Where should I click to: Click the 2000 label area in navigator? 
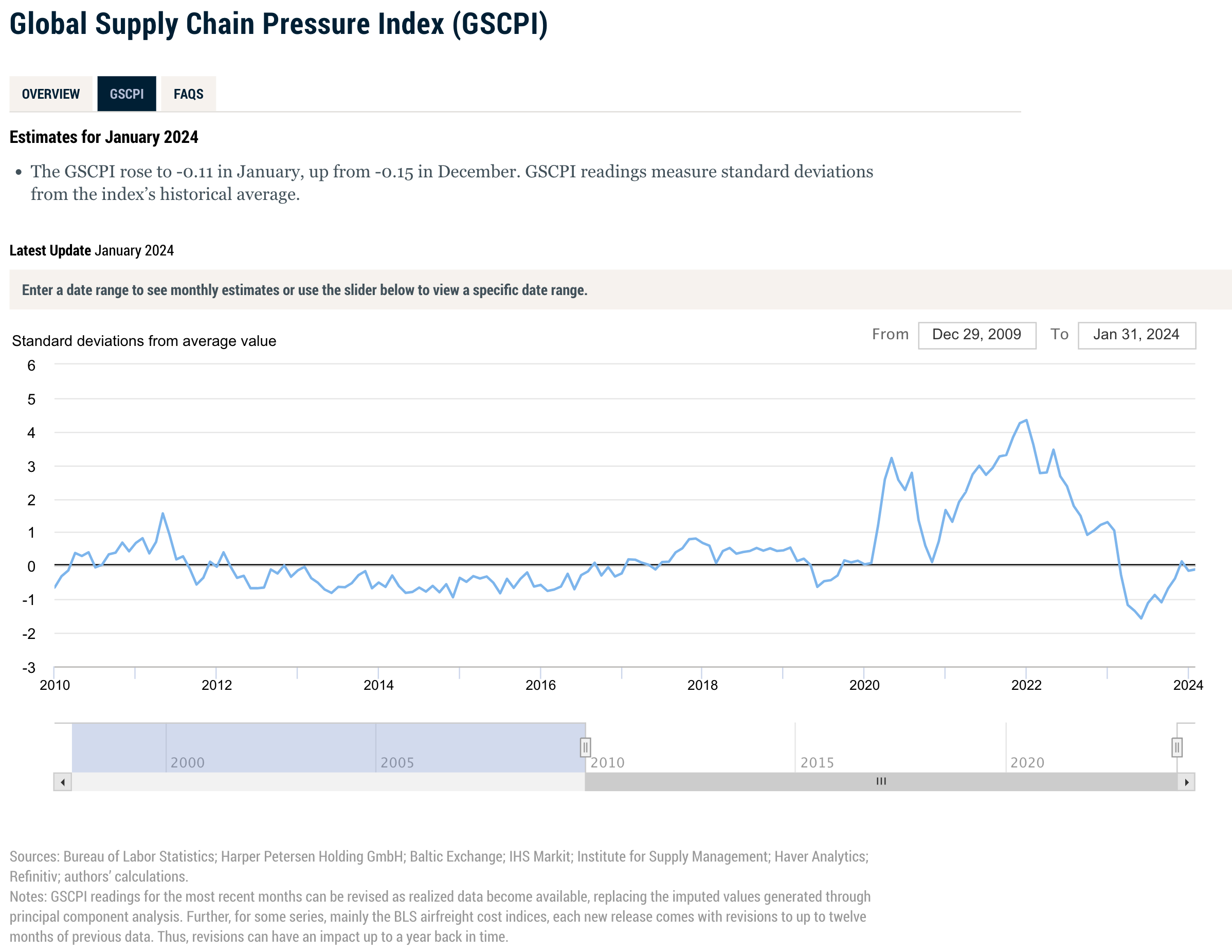point(187,762)
